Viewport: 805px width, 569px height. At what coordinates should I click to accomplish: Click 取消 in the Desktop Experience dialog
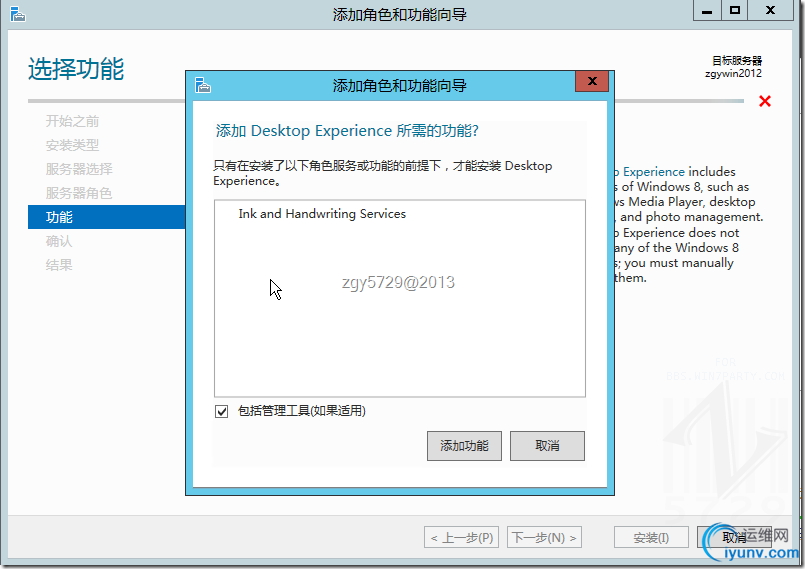(547, 446)
